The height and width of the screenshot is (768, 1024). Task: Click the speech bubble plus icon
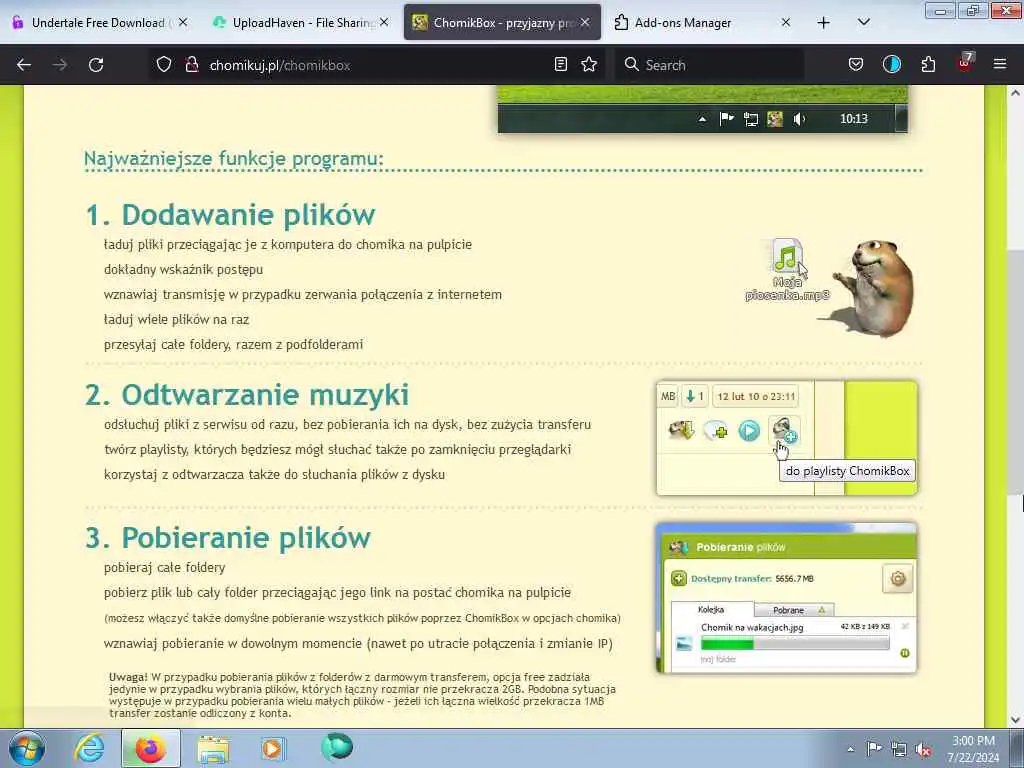pos(716,431)
